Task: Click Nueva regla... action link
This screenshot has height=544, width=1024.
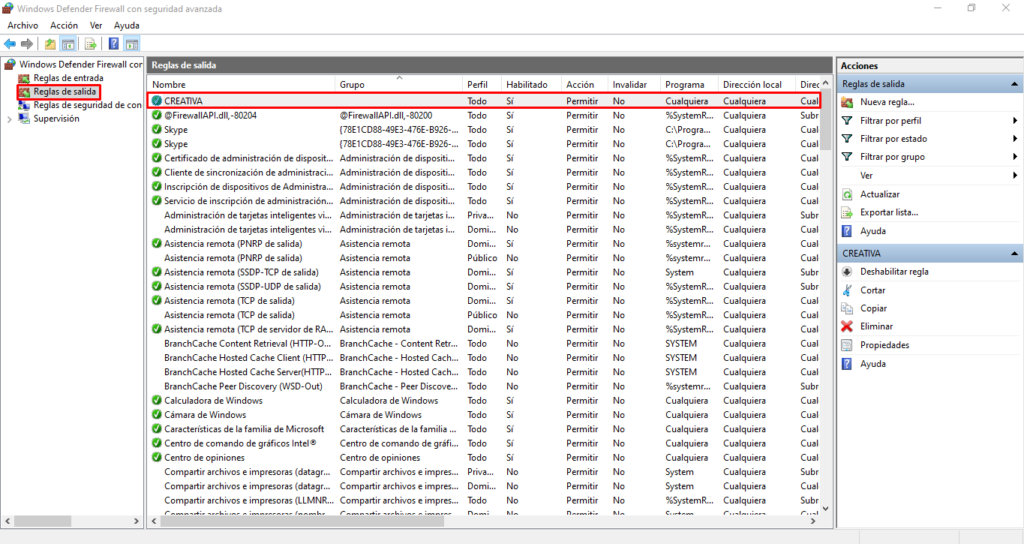Action: pyautogui.click(x=887, y=102)
